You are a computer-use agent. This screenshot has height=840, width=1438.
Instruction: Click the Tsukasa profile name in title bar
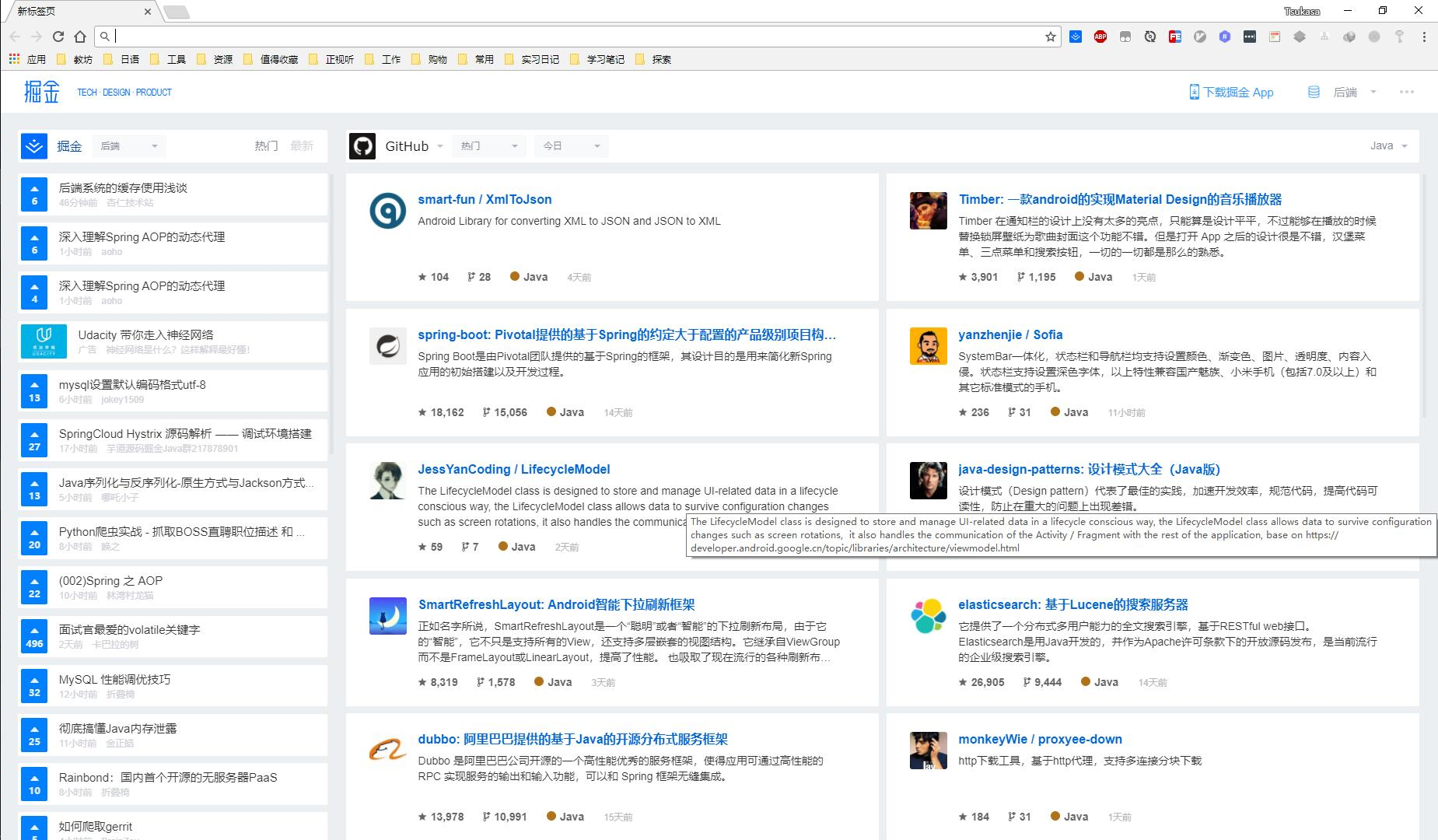click(1302, 11)
